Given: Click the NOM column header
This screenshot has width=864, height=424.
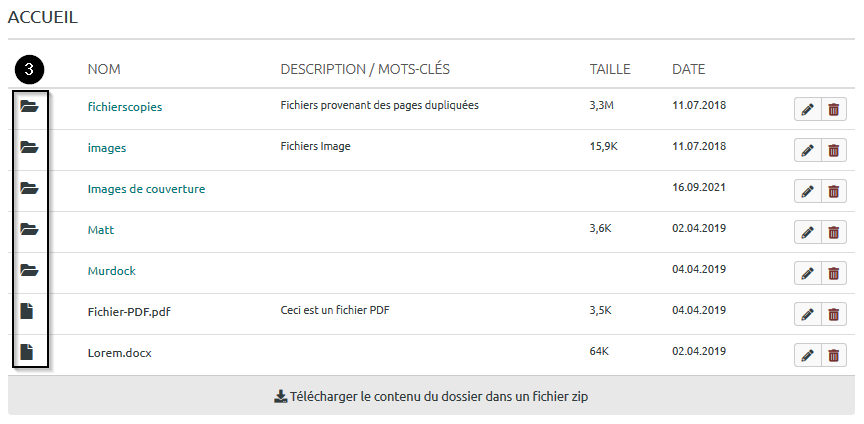Looking at the screenshot, I should pyautogui.click(x=104, y=69).
